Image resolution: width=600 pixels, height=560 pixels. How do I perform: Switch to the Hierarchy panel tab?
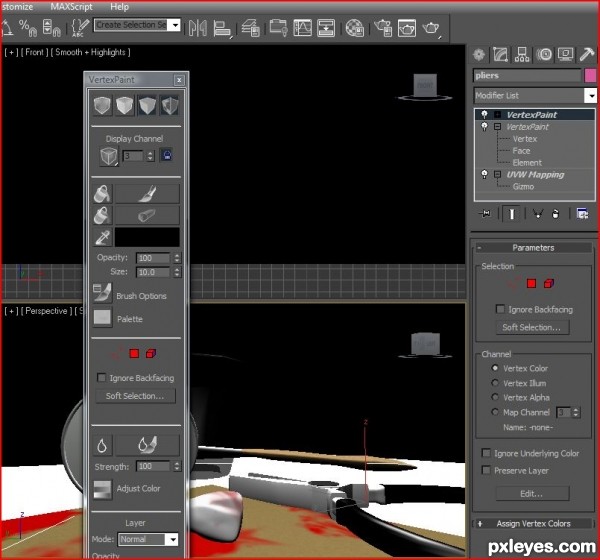tap(522, 54)
